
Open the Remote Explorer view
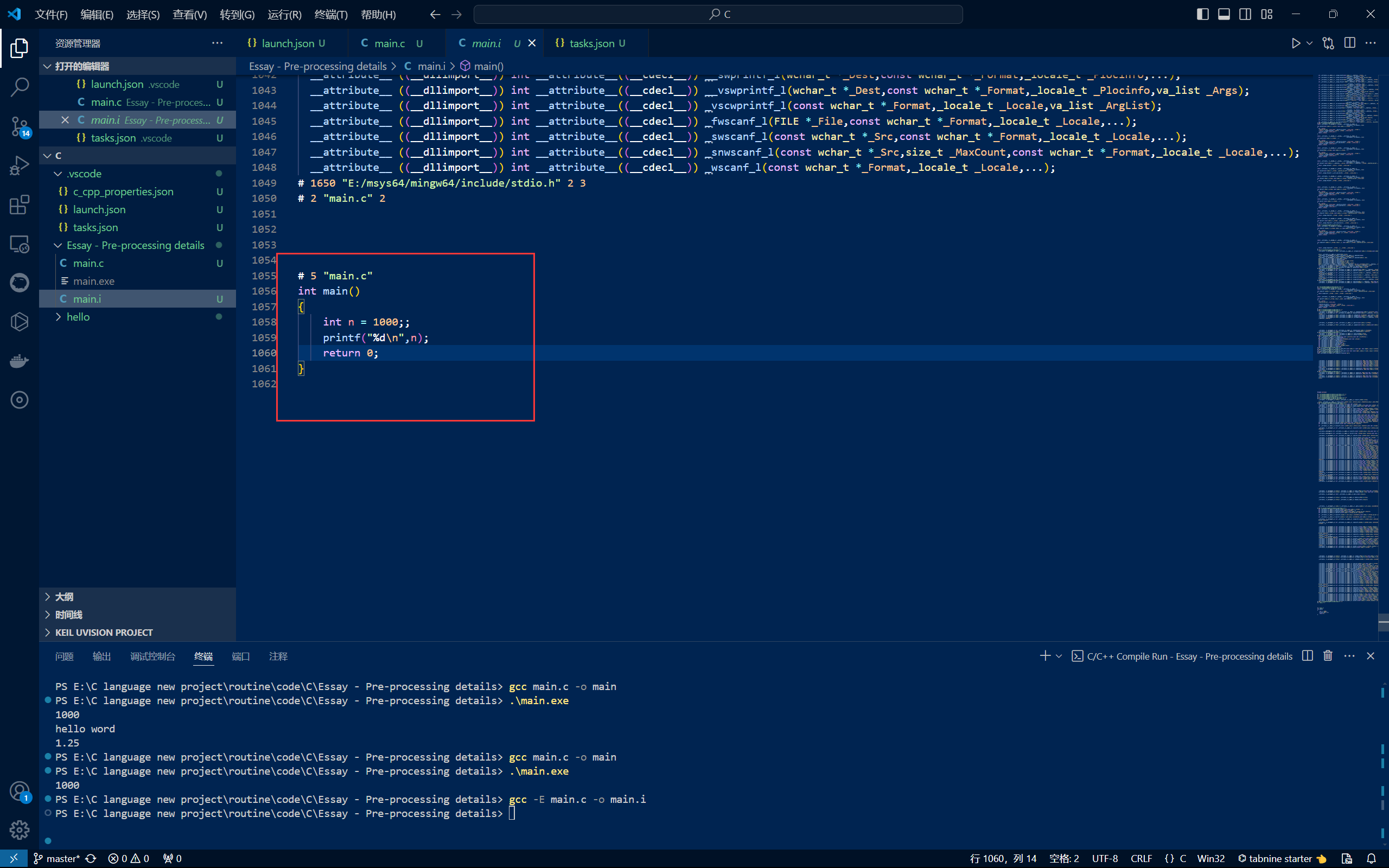pyautogui.click(x=20, y=244)
